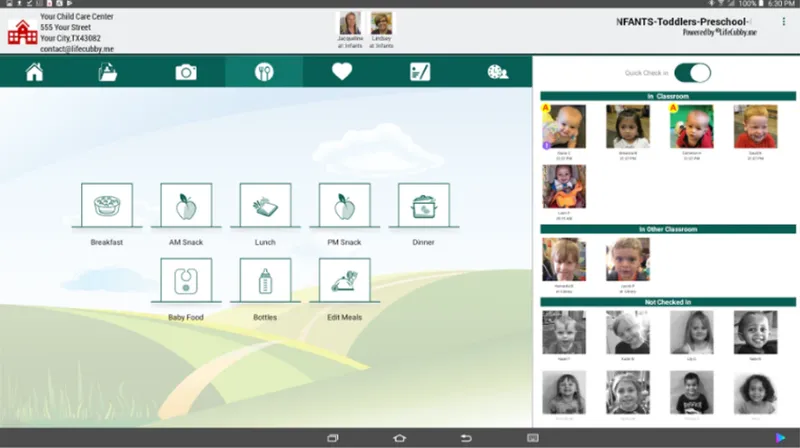
Task: Click the Powered by LifeCubby.me text
Action: (x=719, y=32)
